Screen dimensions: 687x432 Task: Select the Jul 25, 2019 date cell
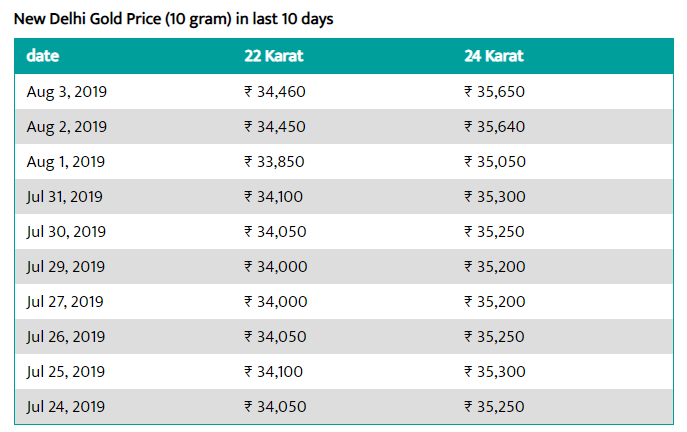coord(66,372)
